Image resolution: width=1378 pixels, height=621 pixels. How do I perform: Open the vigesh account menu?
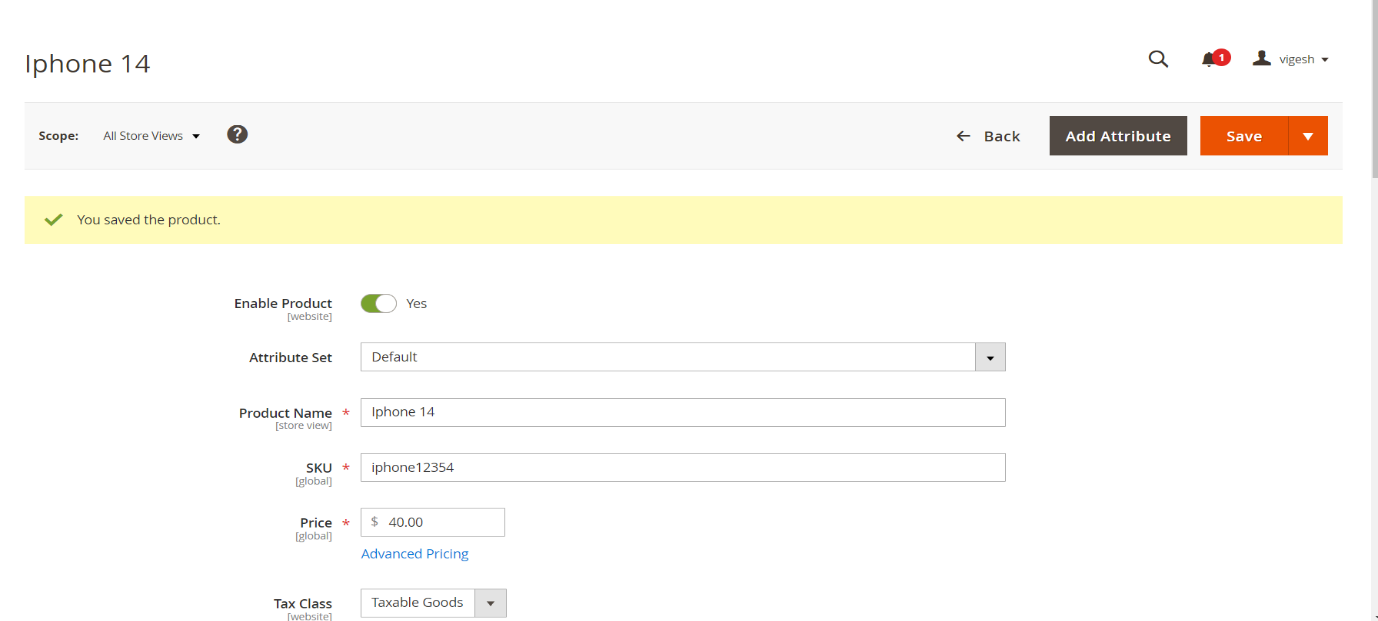(1291, 59)
